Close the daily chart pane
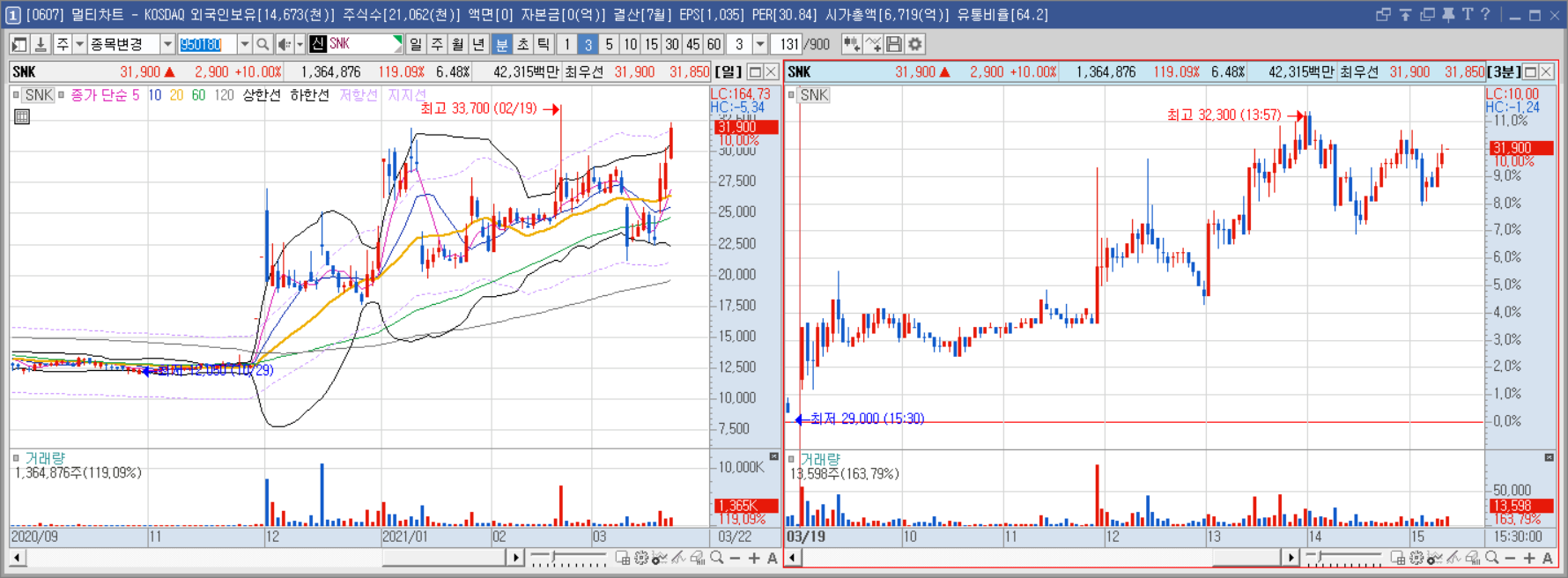 tap(771, 72)
